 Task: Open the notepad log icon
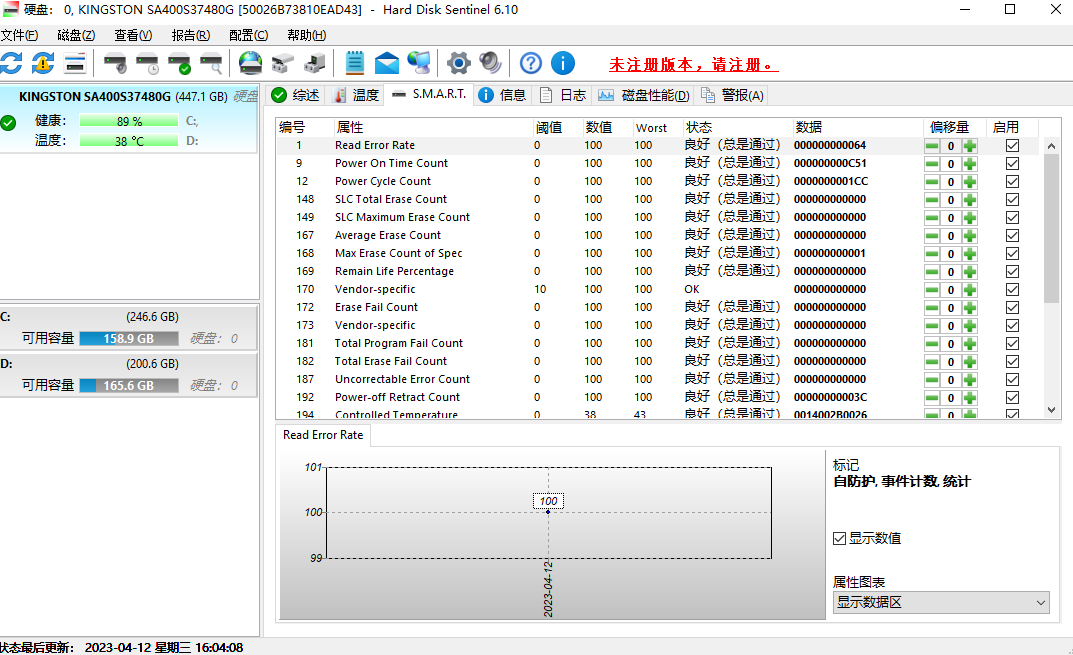pyautogui.click(x=355, y=62)
